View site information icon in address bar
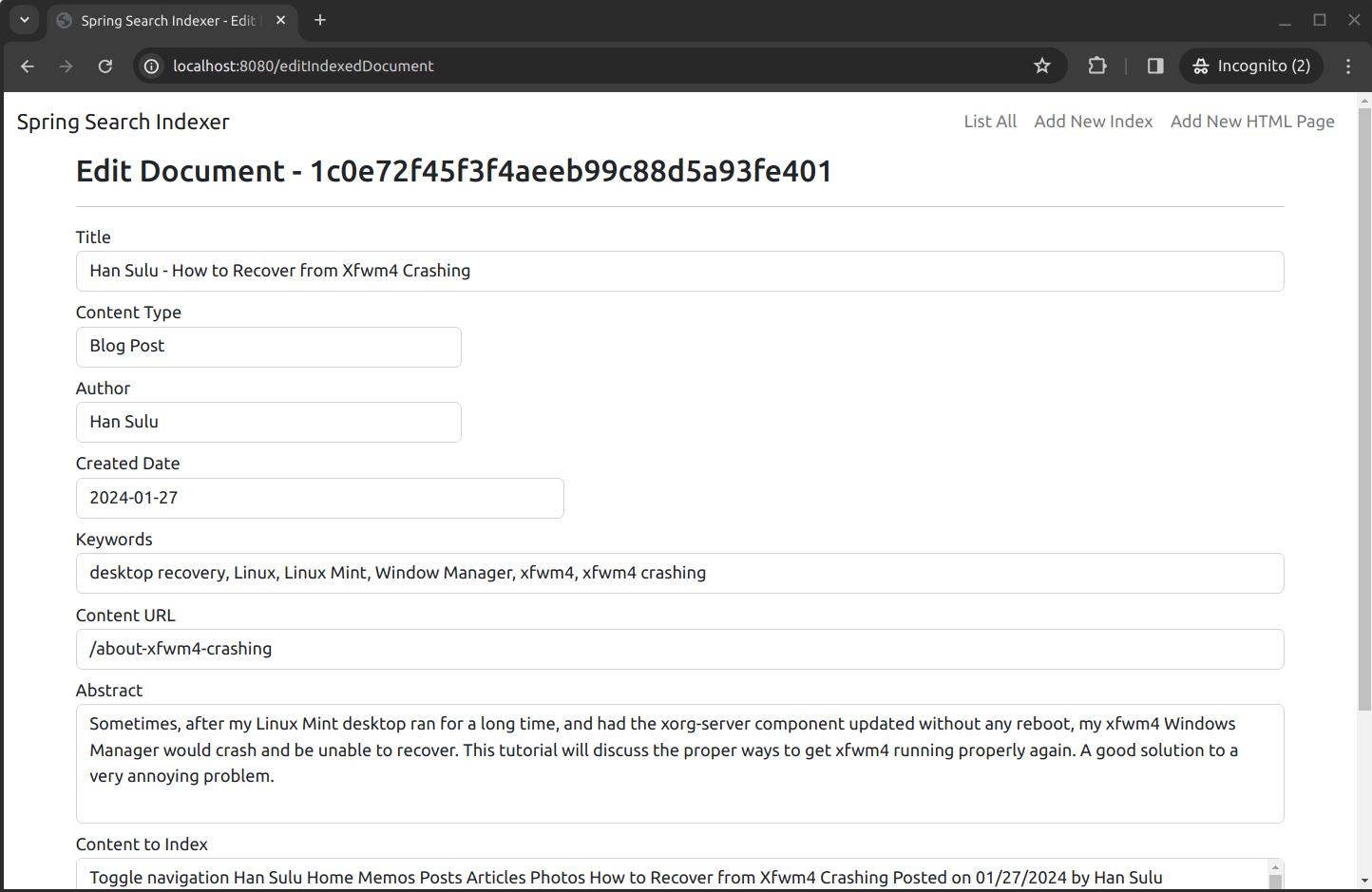 tap(151, 66)
